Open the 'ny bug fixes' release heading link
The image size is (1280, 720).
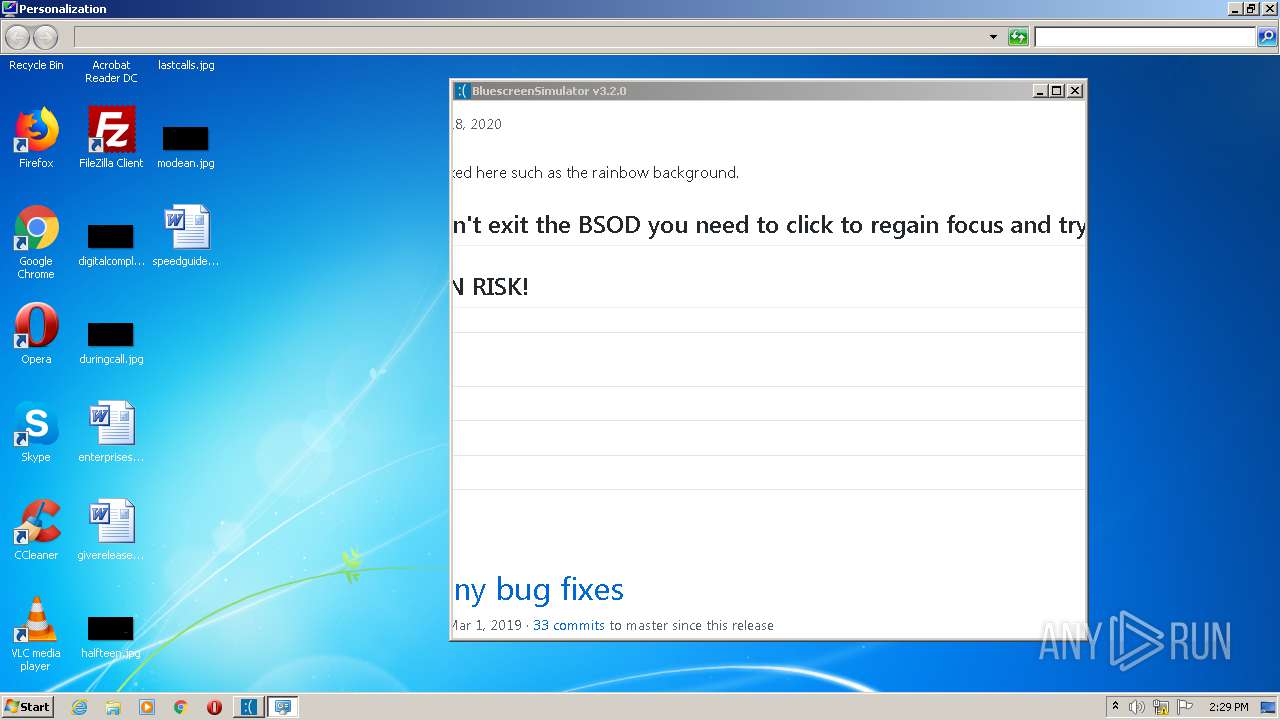(x=539, y=589)
